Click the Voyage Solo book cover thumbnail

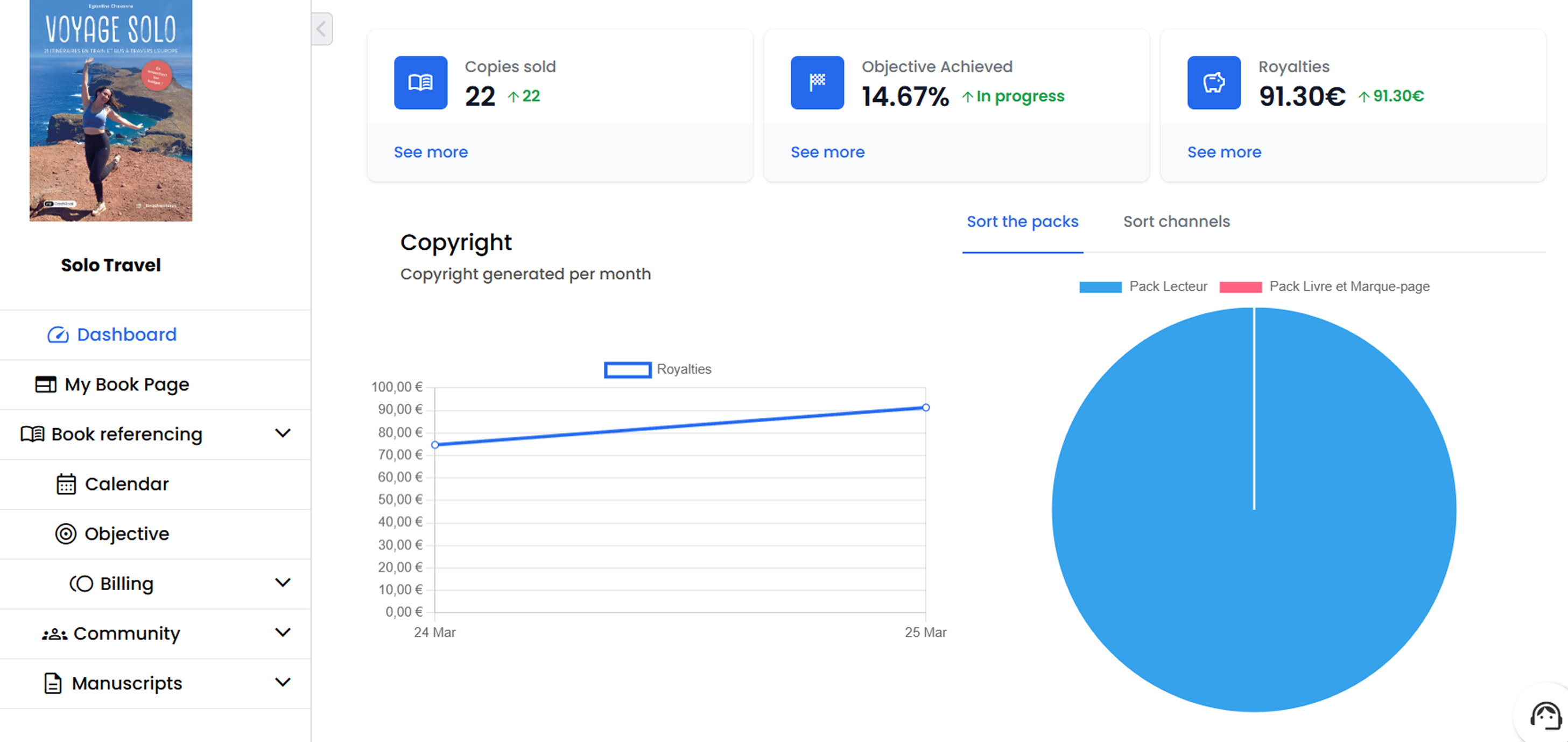click(x=111, y=110)
